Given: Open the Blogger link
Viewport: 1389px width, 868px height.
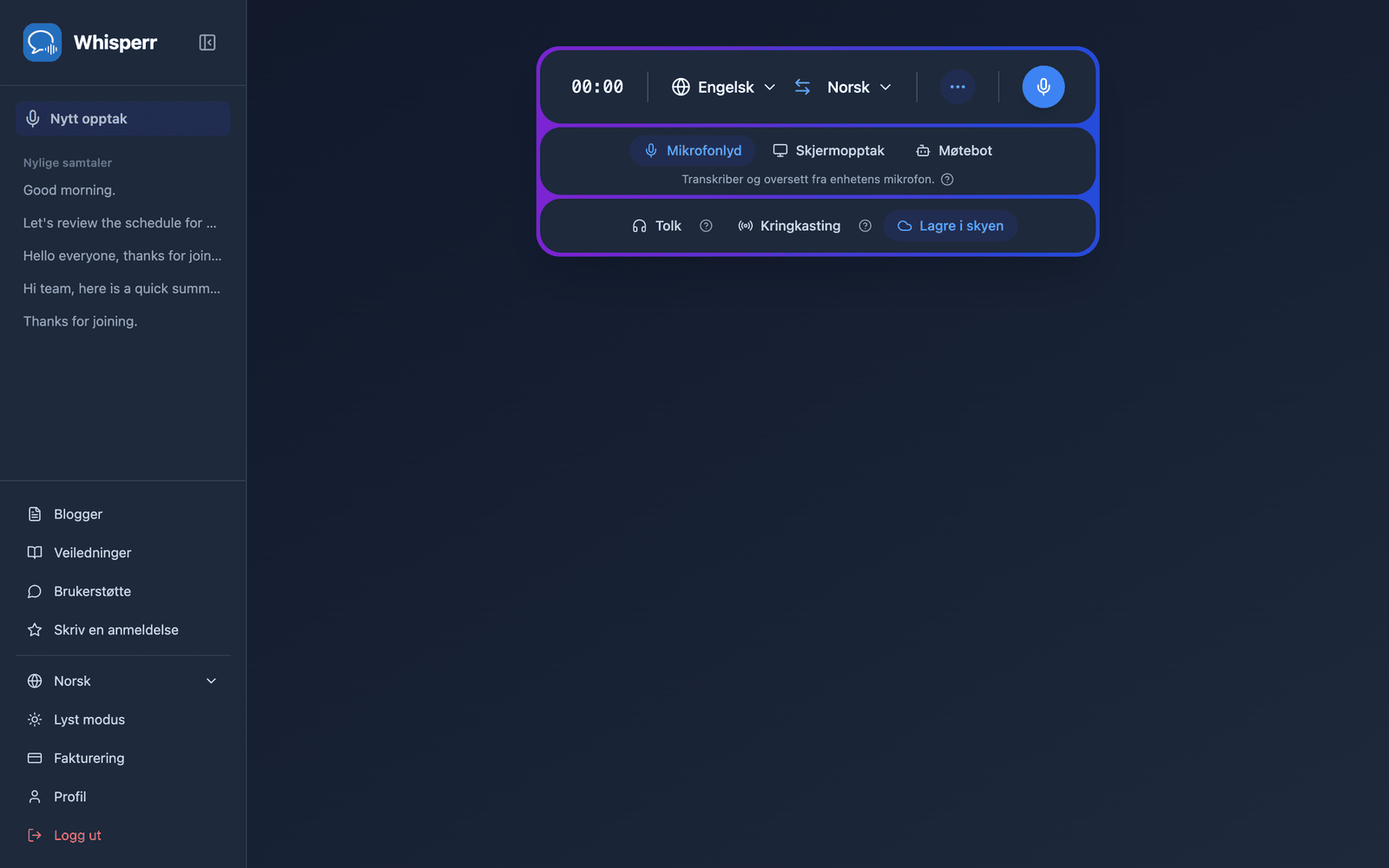Looking at the screenshot, I should click(x=122, y=514).
